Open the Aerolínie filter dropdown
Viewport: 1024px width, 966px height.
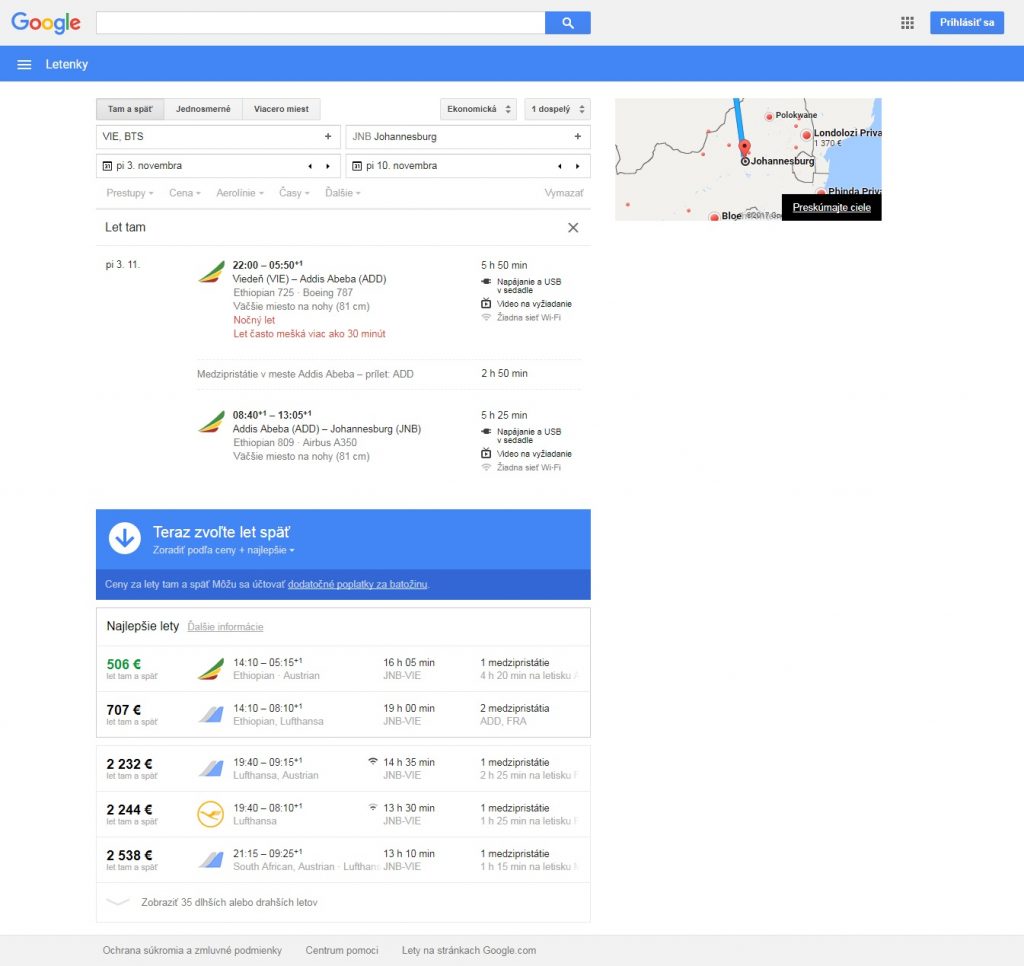pyautogui.click(x=240, y=193)
